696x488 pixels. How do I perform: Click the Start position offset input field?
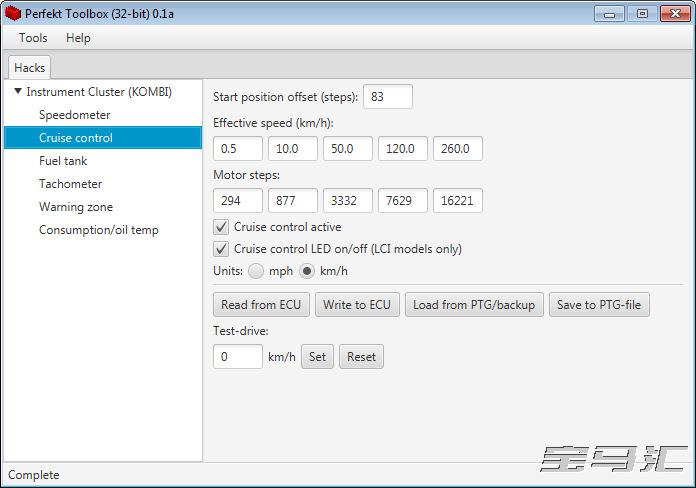tap(388, 97)
